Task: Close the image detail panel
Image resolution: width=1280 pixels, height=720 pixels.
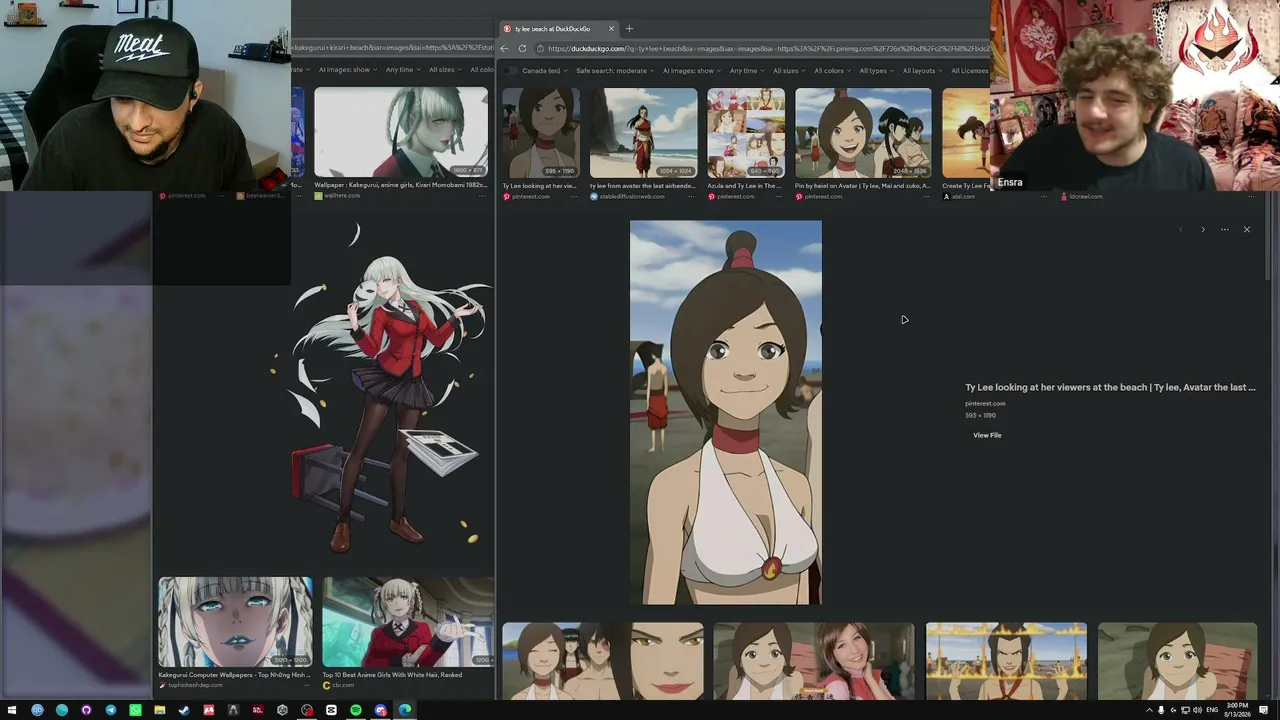Action: click(x=1246, y=229)
